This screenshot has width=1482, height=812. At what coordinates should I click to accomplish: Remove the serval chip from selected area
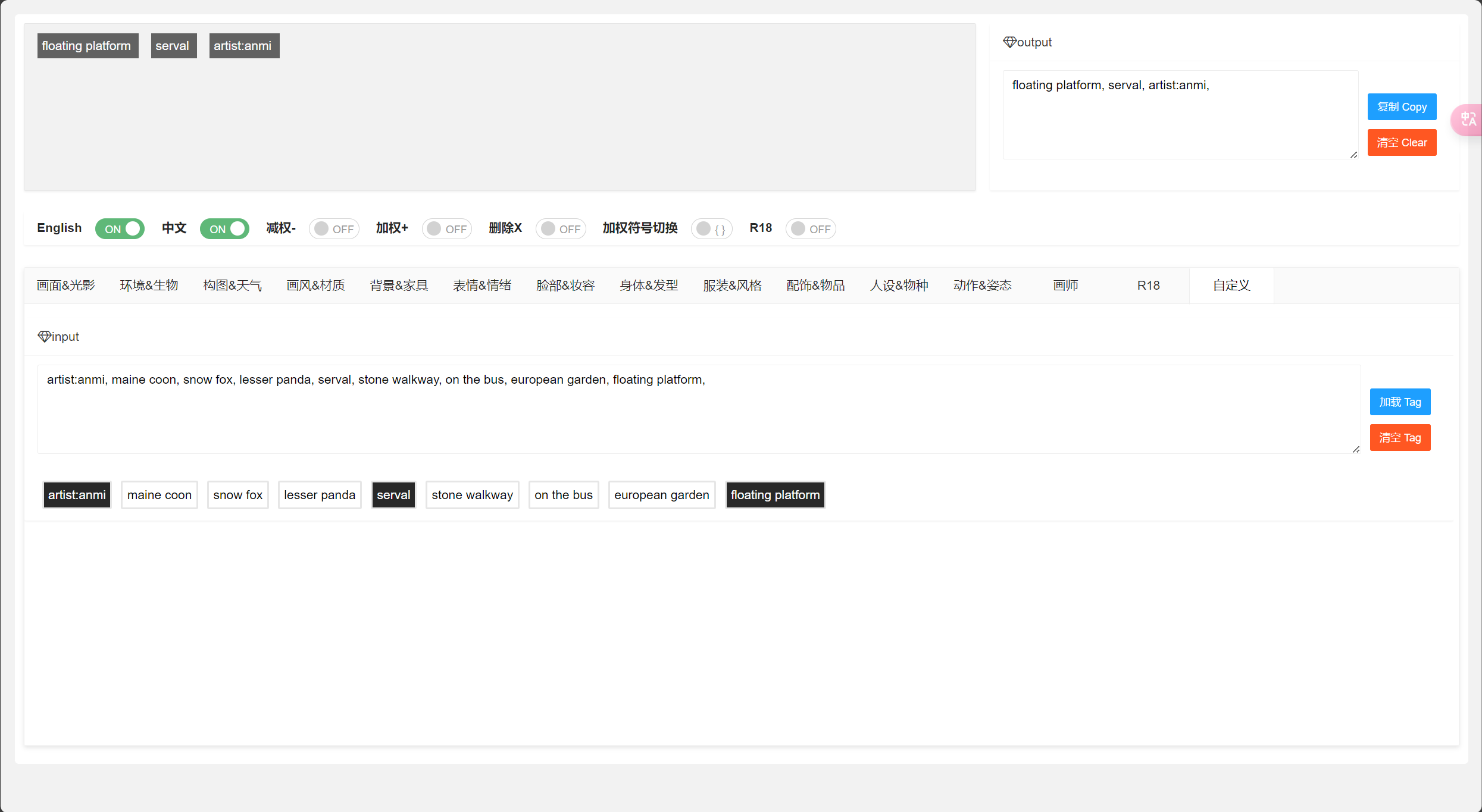coord(173,46)
